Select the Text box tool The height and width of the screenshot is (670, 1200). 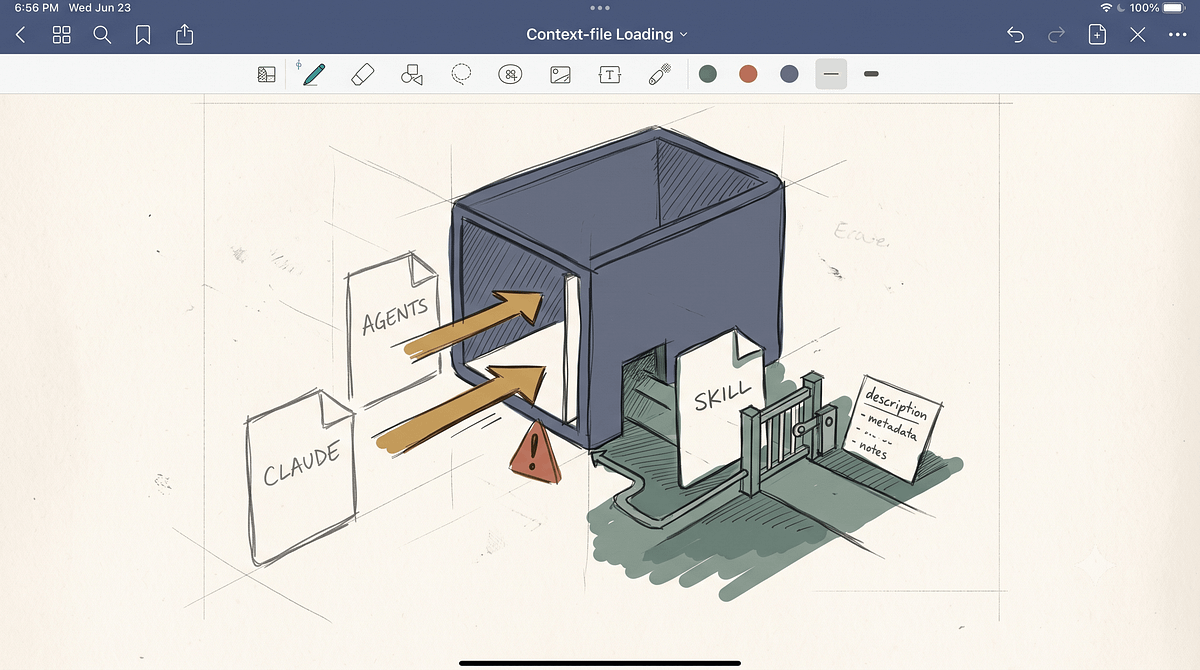coord(609,74)
